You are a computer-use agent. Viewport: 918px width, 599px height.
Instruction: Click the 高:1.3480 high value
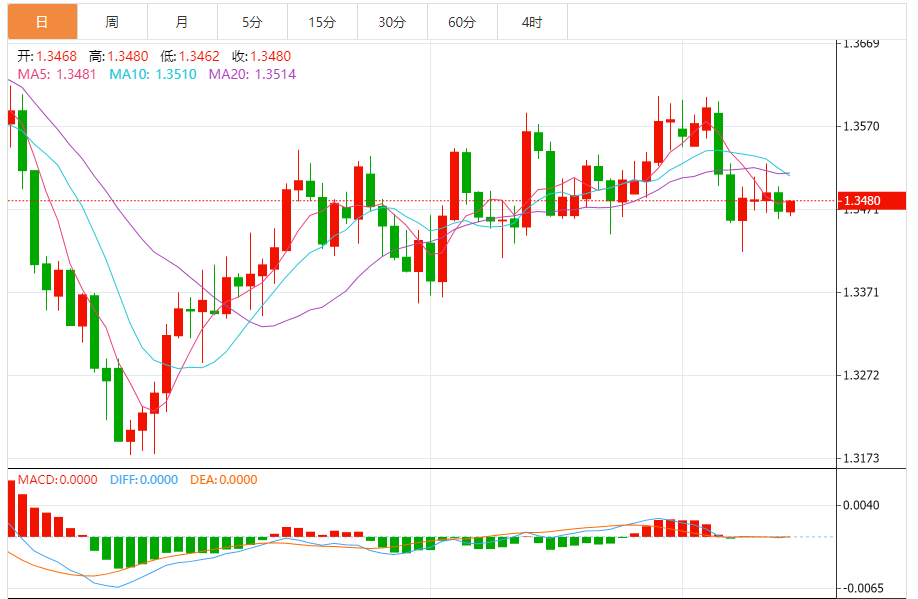[119, 56]
